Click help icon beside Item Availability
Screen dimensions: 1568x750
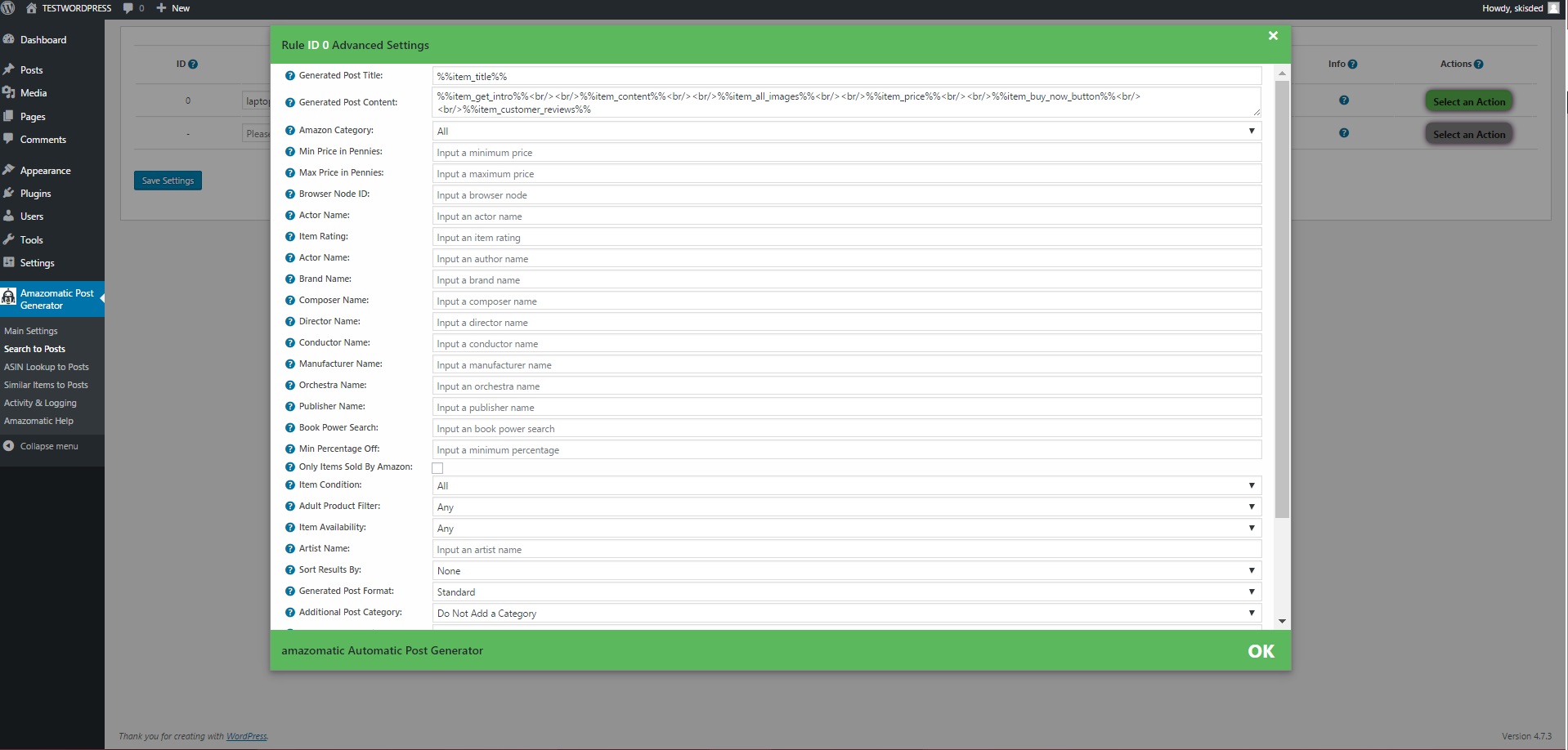click(x=289, y=528)
